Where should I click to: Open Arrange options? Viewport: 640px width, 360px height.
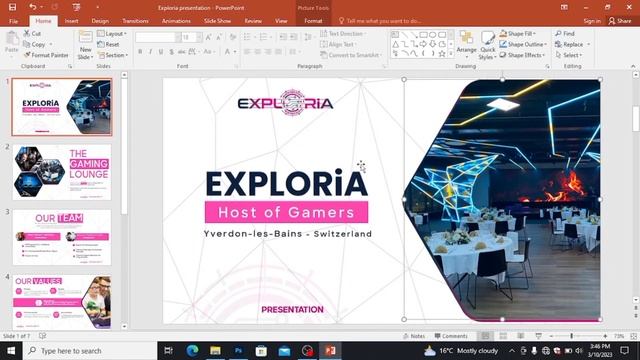coord(466,44)
